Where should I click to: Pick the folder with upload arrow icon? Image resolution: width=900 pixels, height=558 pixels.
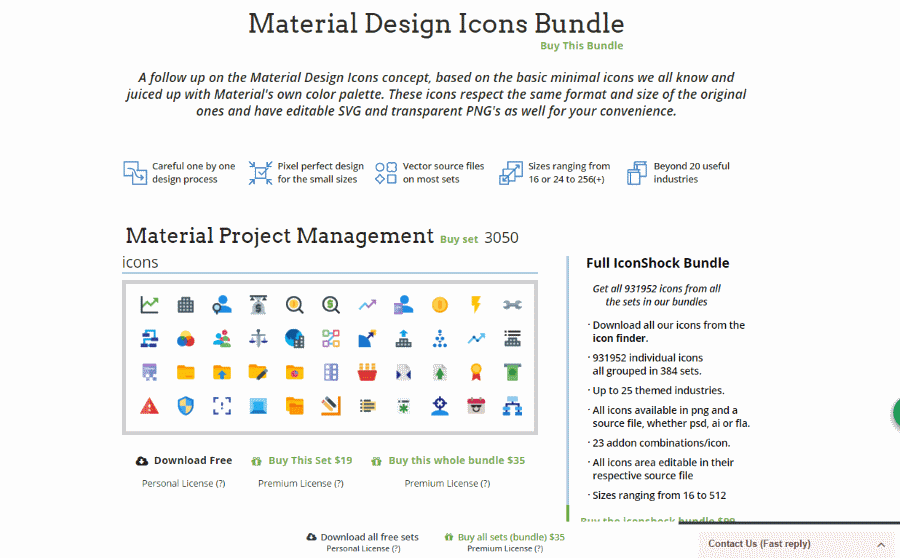(x=222, y=373)
